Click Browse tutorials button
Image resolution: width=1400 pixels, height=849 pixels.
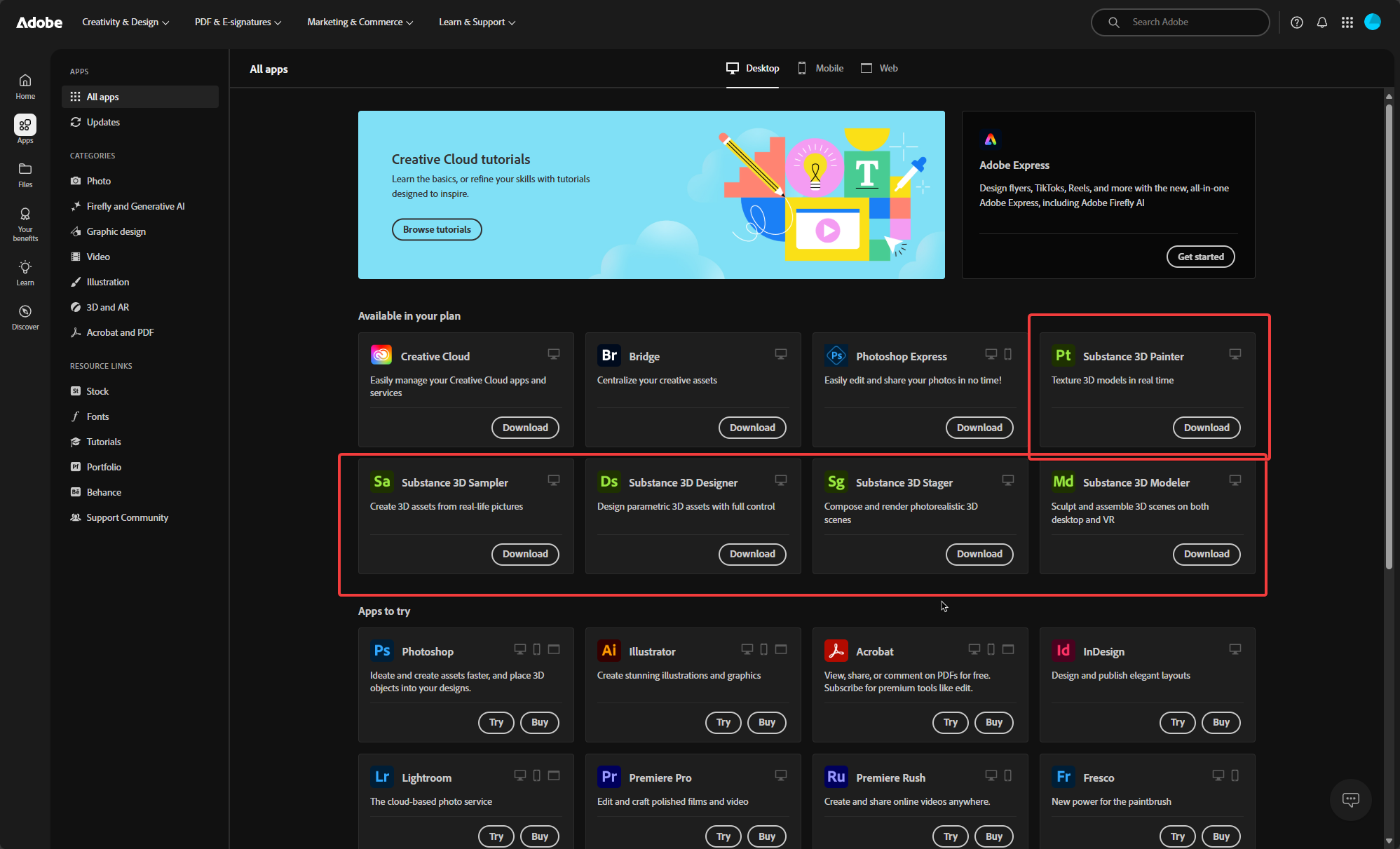tap(437, 229)
